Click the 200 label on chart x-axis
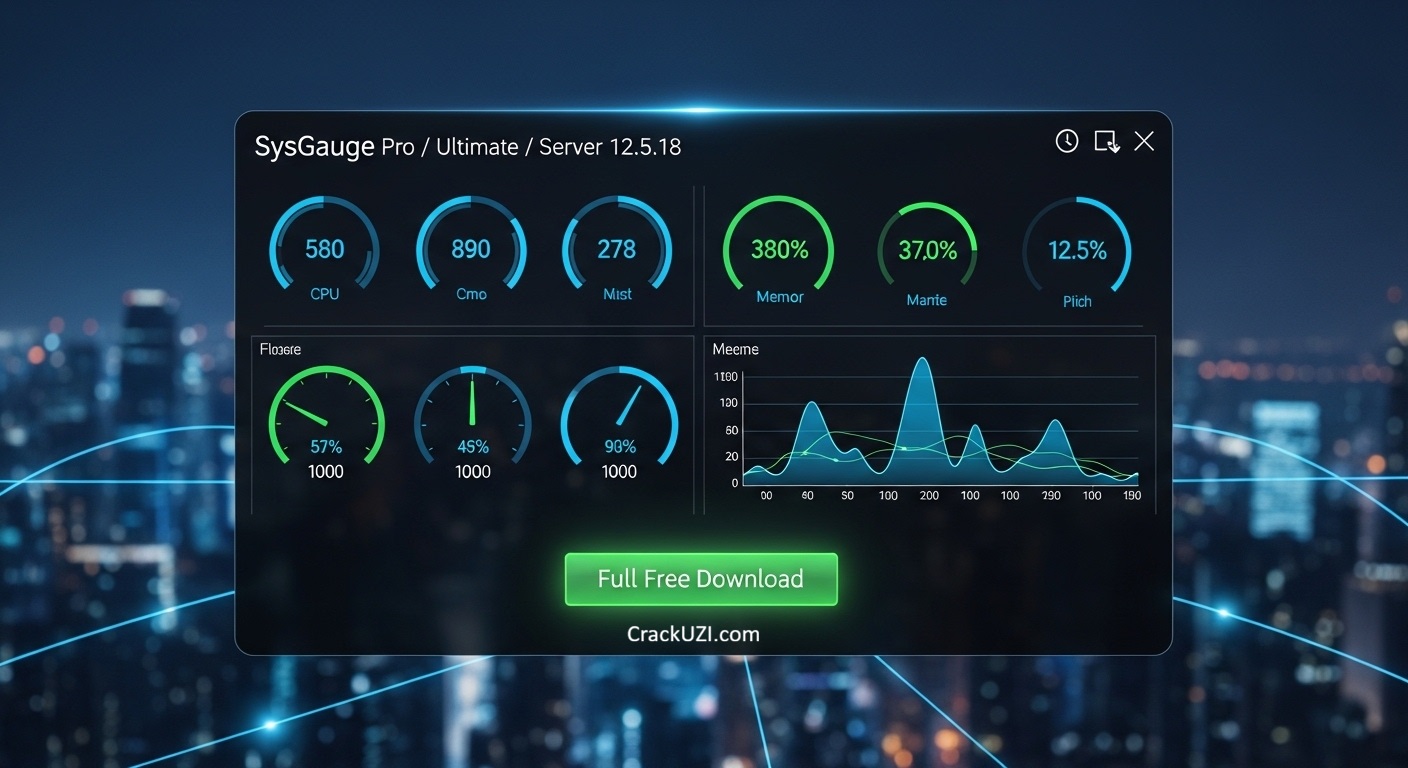The width and height of the screenshot is (1408, 768). tap(929, 496)
